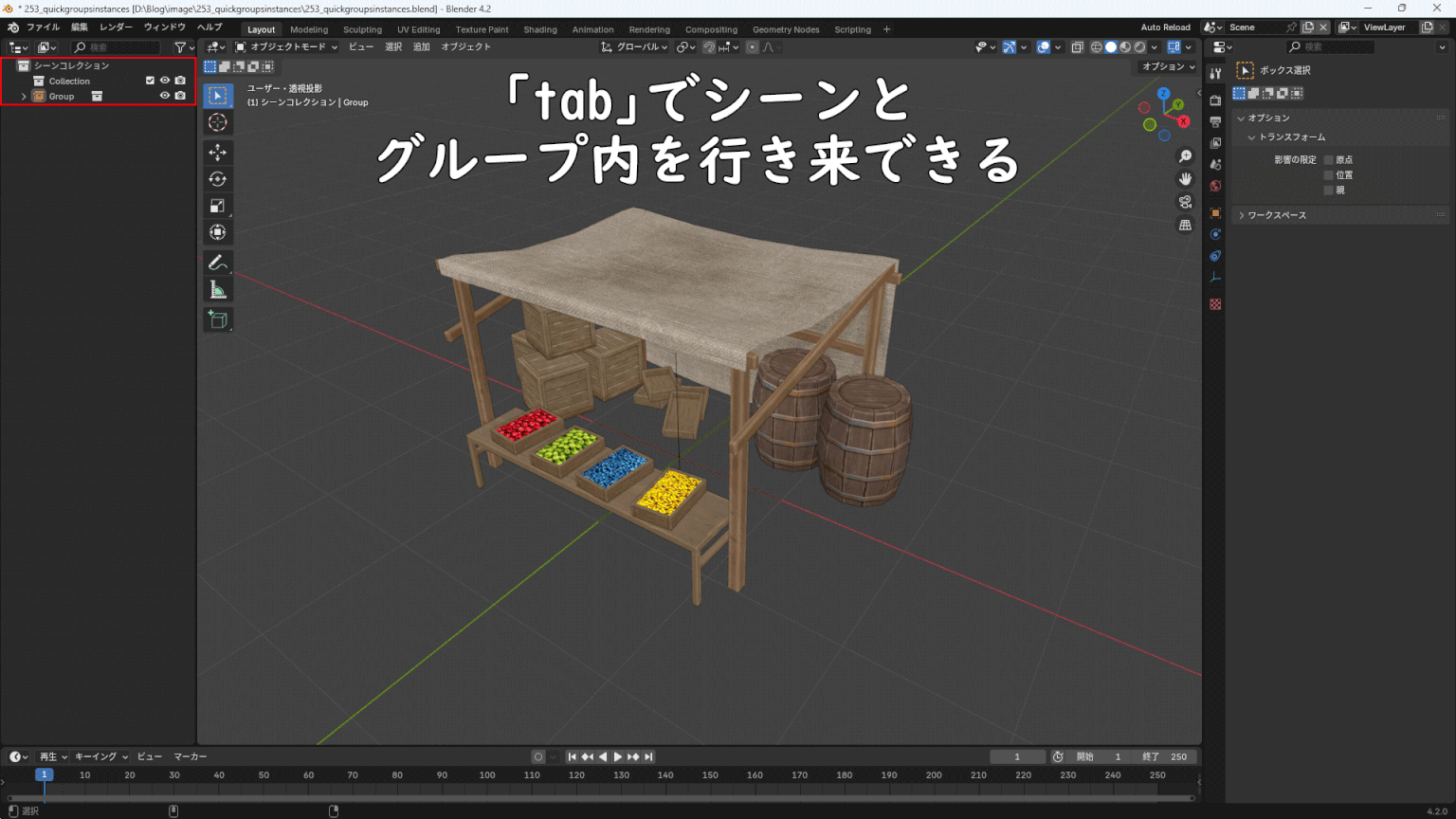The height and width of the screenshot is (819, 1456).
Task: Switch to the Shading workspace tab
Action: click(x=540, y=29)
